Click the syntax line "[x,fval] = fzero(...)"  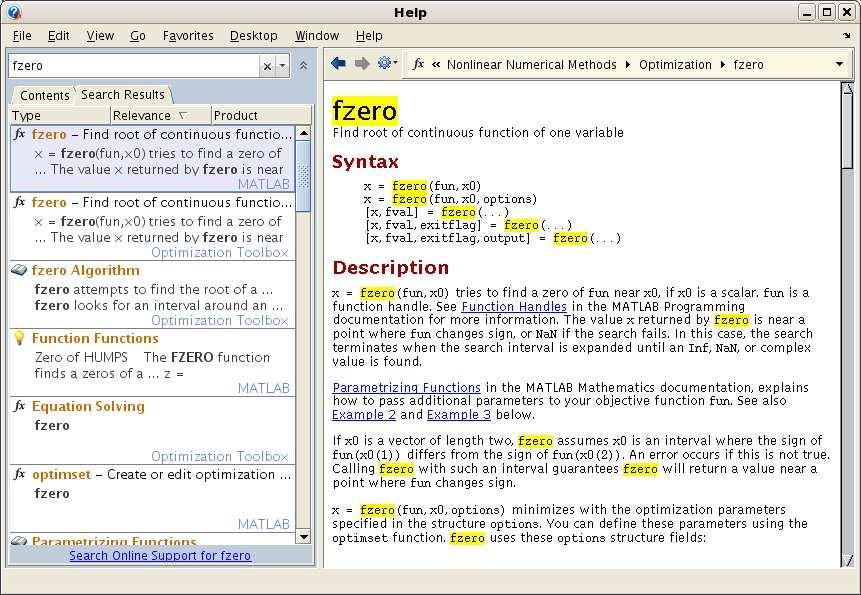pyautogui.click(x=437, y=212)
